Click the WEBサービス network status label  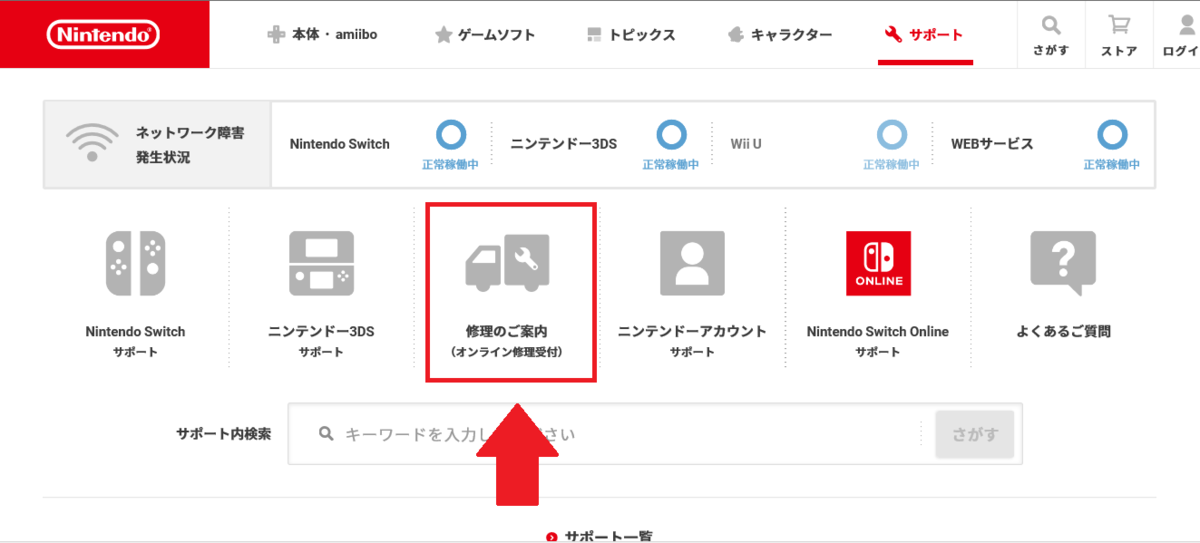(992, 144)
